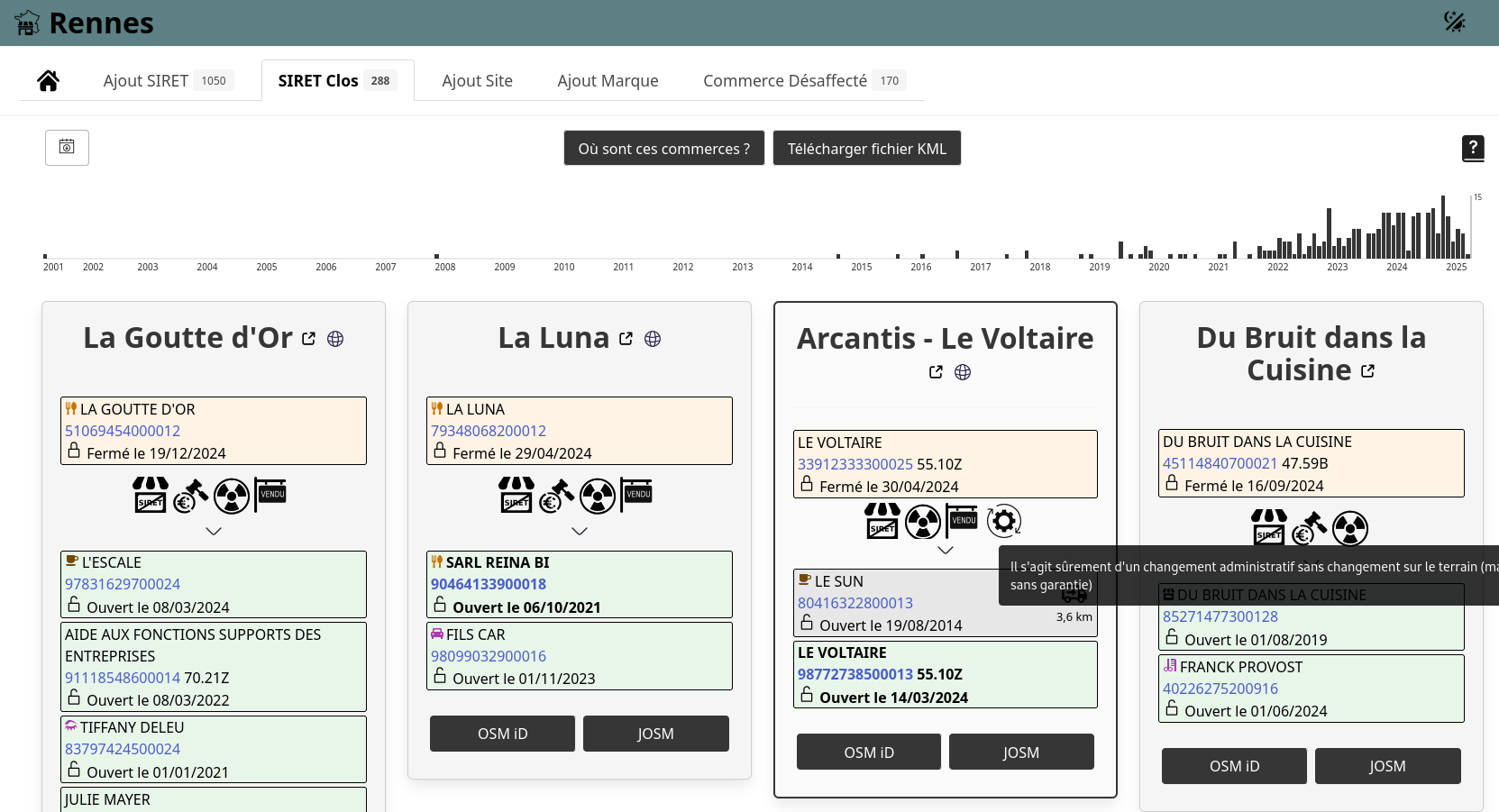Image resolution: width=1499 pixels, height=812 pixels.
Task: Click auction gavel euro icon in La Luna card
Action: coord(557,496)
